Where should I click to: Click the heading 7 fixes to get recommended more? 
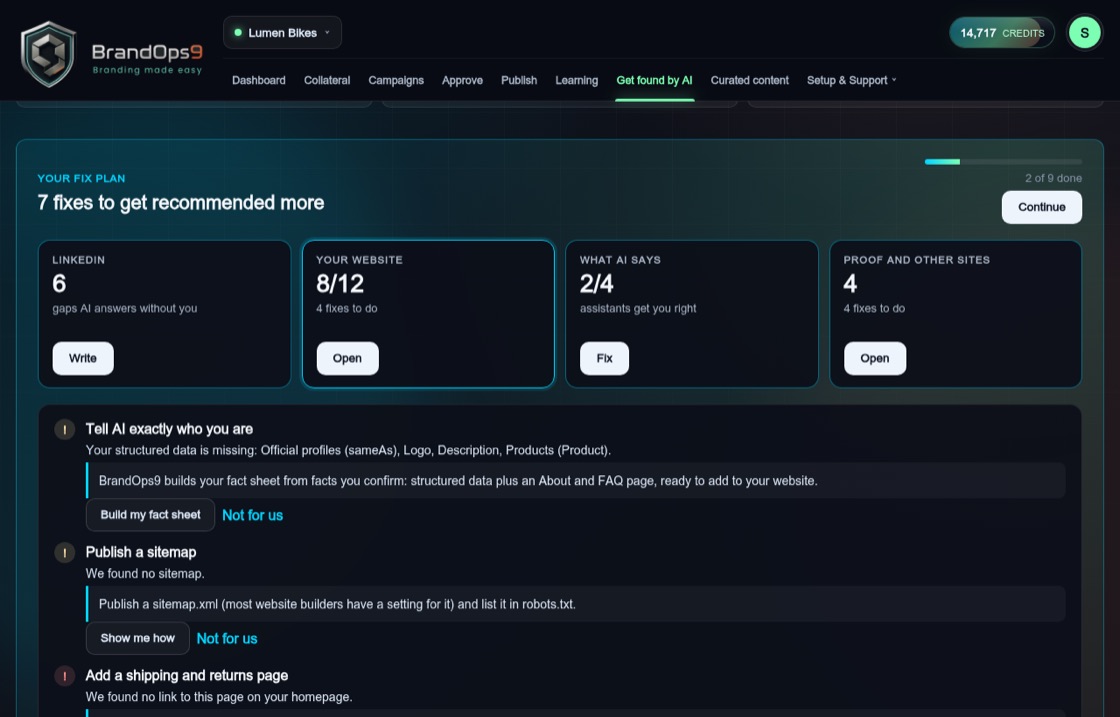click(x=181, y=203)
